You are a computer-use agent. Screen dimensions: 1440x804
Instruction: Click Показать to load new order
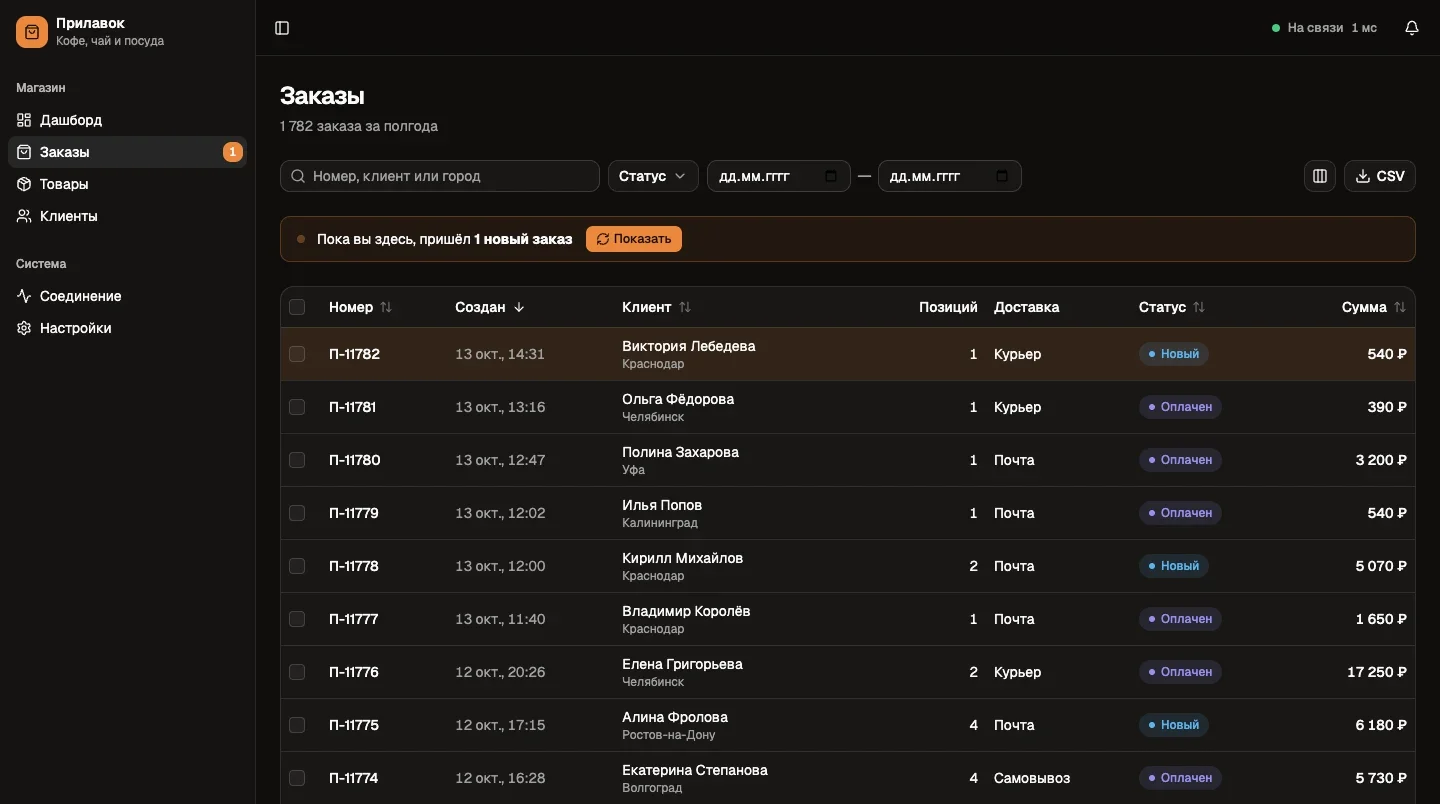634,239
